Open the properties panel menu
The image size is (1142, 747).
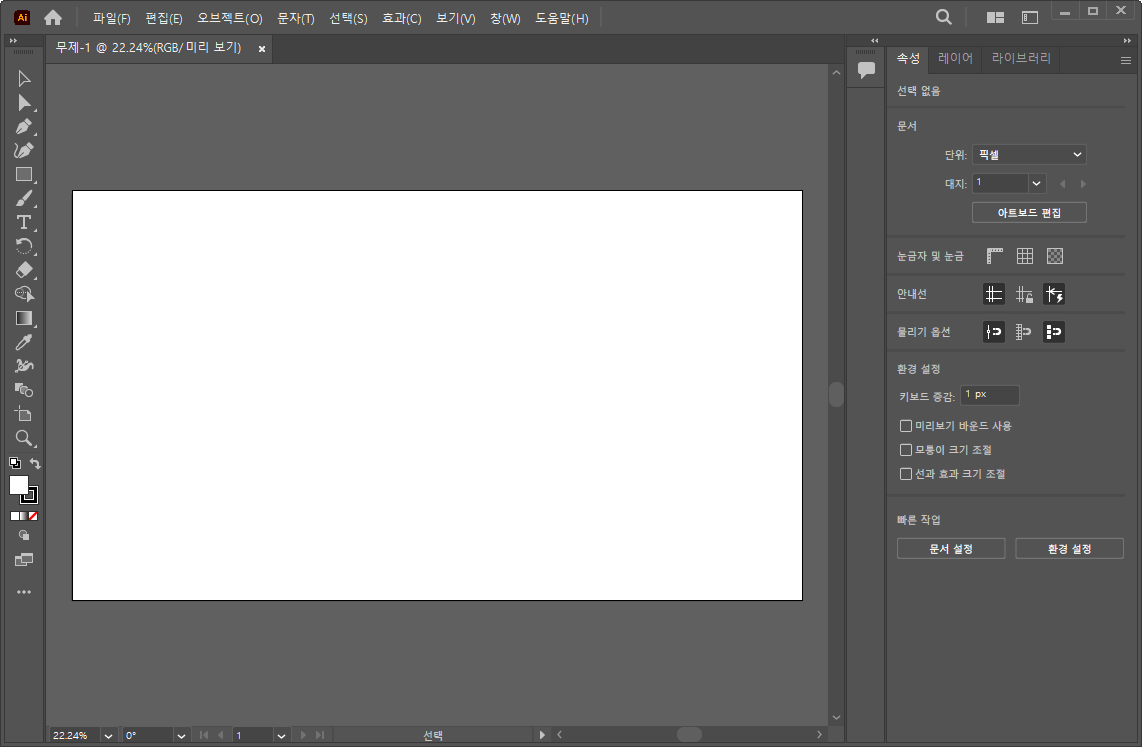click(x=1126, y=61)
